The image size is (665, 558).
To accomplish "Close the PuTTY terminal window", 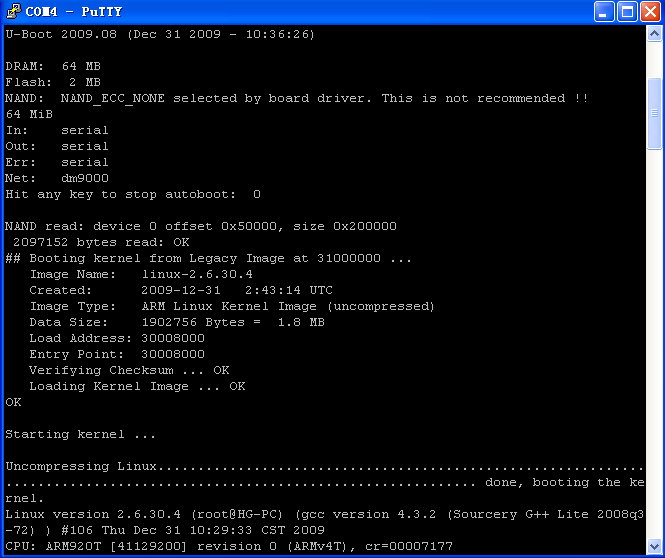I will pyautogui.click(x=651, y=11).
